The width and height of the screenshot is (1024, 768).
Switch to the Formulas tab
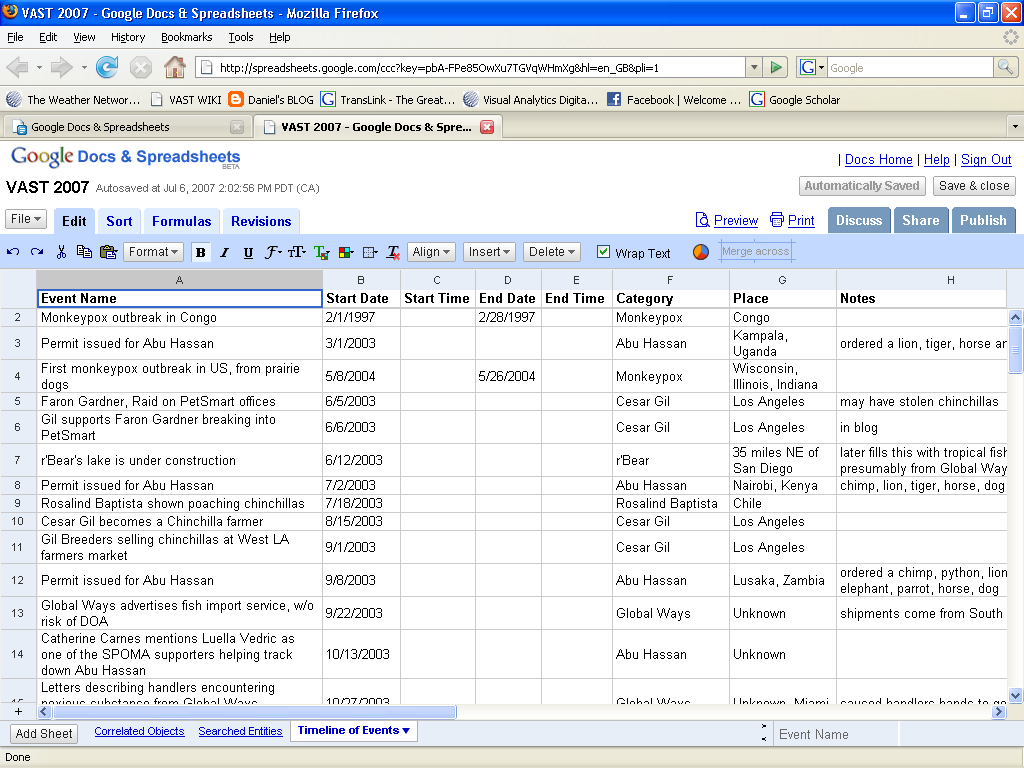182,221
